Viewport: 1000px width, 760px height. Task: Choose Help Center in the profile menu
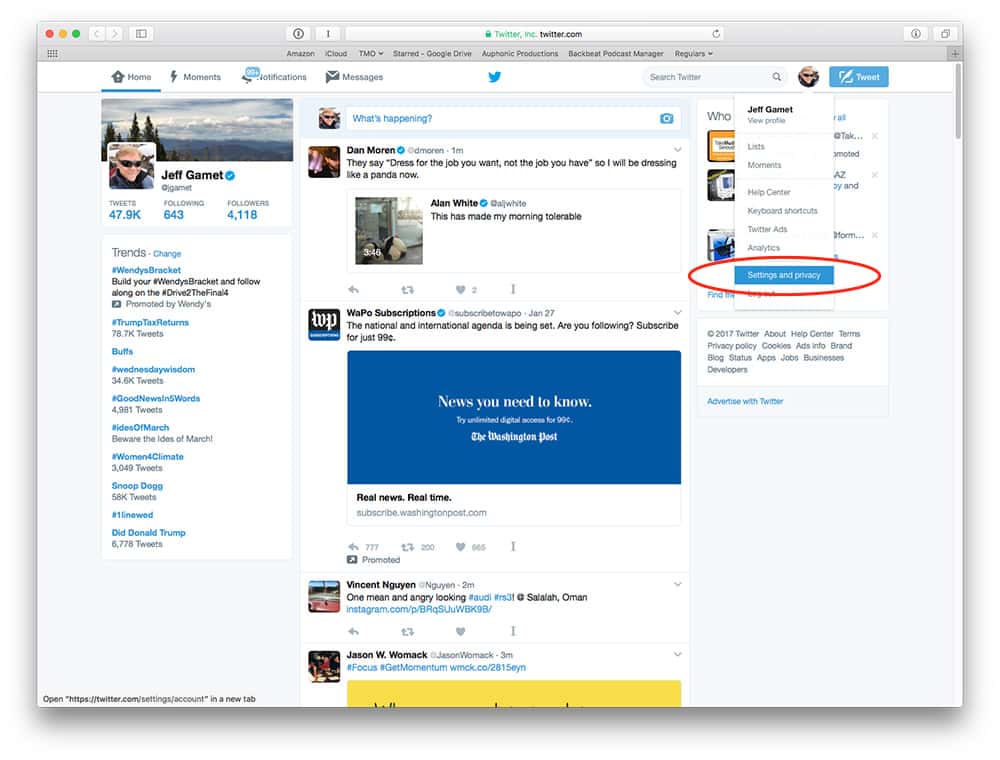[768, 193]
